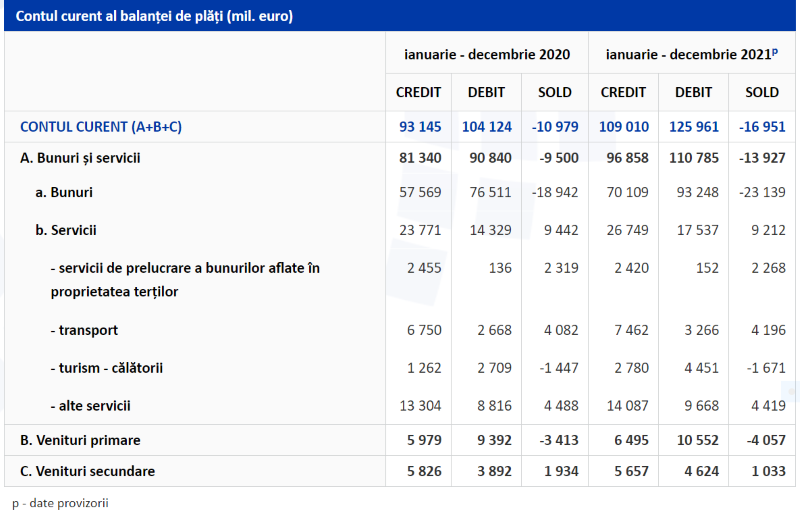800x514 pixels.
Task: Select the value 1 262
Action: pos(424,368)
